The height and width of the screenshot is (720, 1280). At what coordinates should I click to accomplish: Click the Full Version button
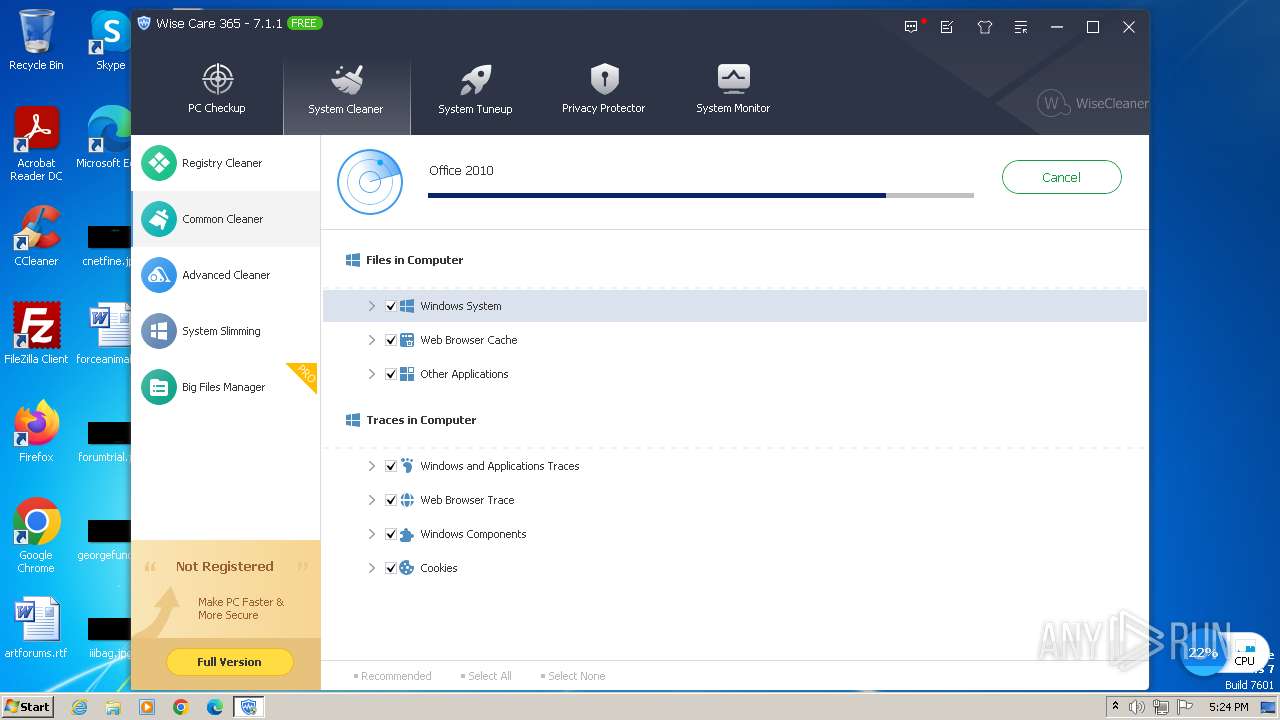pos(229,662)
